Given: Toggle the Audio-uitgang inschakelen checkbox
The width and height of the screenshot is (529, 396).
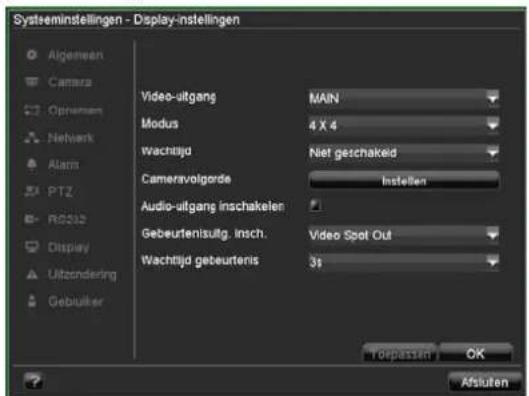Looking at the screenshot, I should (315, 205).
